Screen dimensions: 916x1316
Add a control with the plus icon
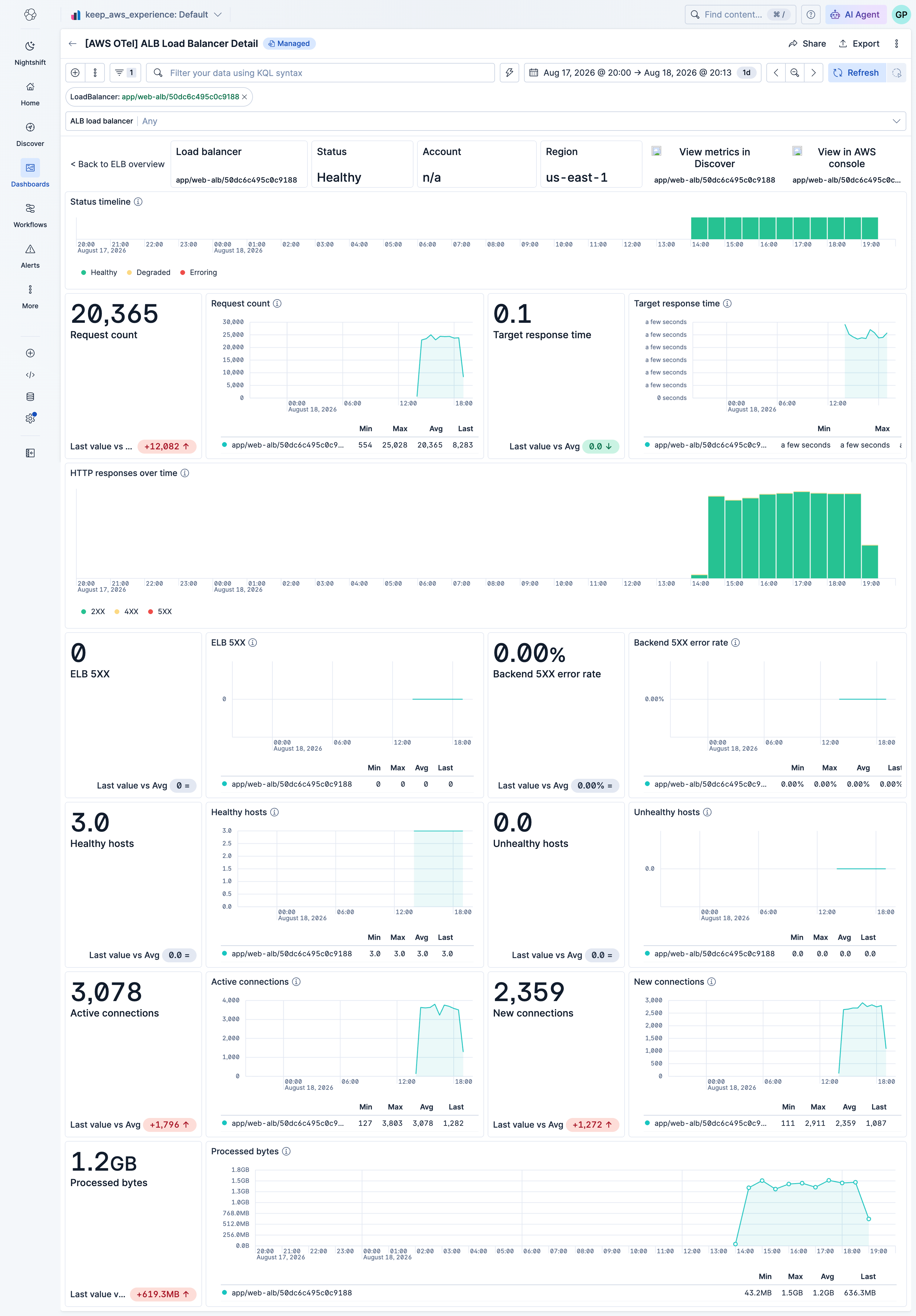point(75,73)
